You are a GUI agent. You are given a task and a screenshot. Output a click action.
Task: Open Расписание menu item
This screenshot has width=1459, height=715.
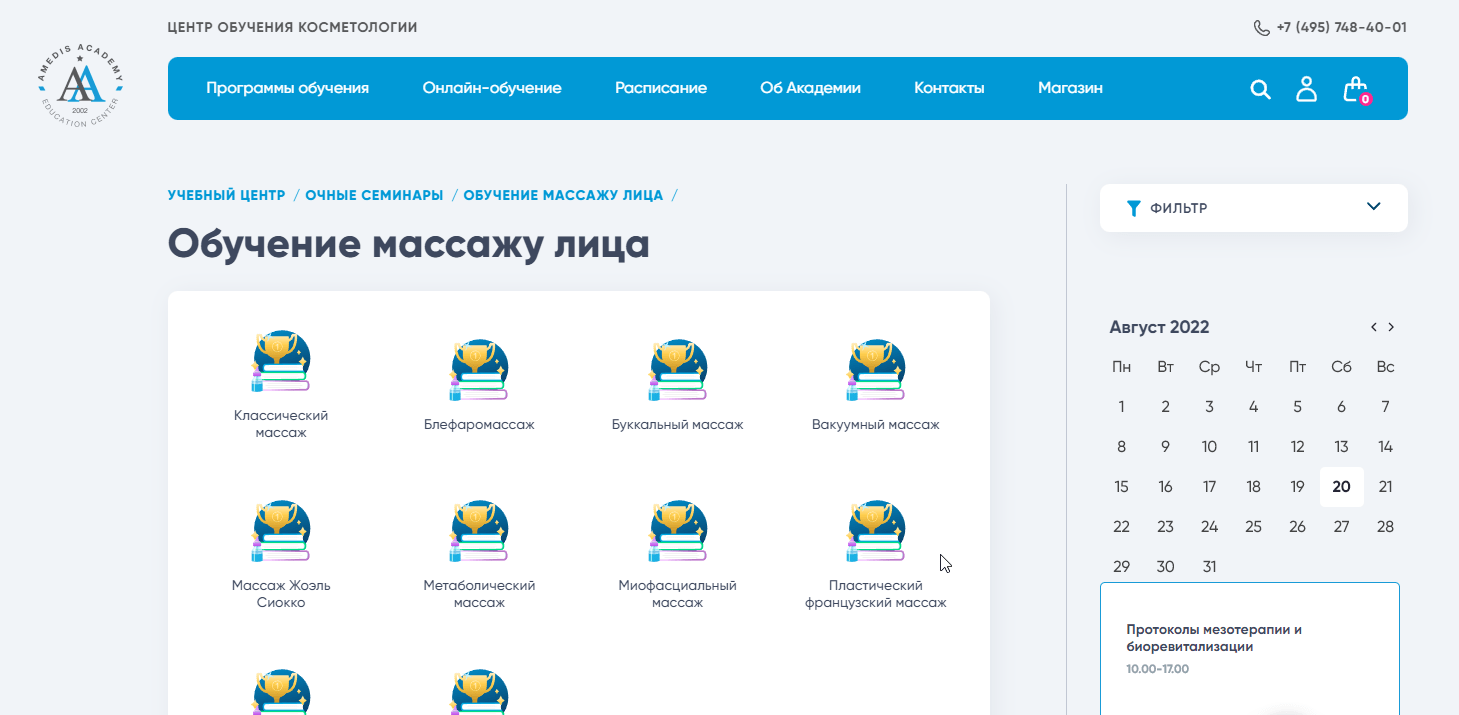660,88
